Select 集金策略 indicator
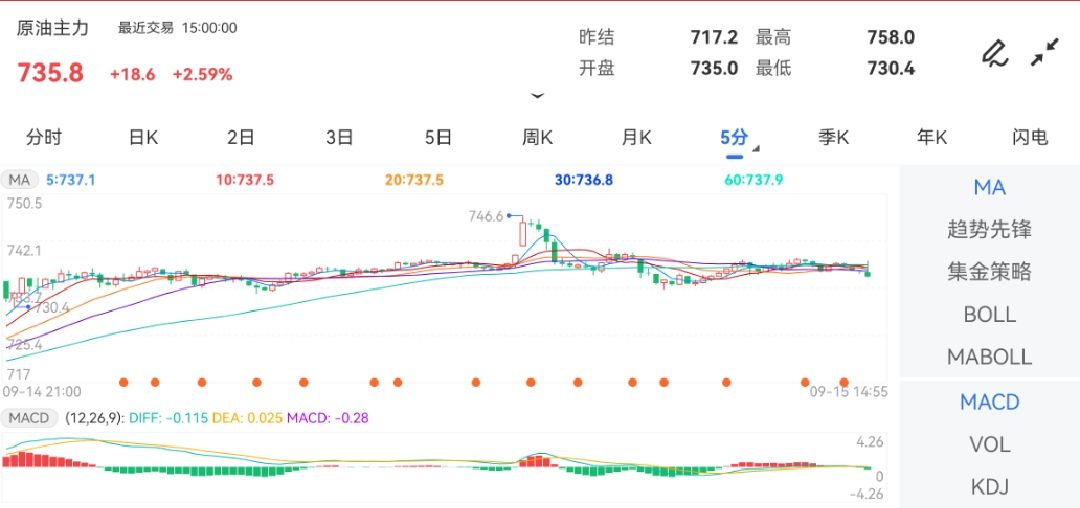The image size is (1080, 508). pos(990,272)
